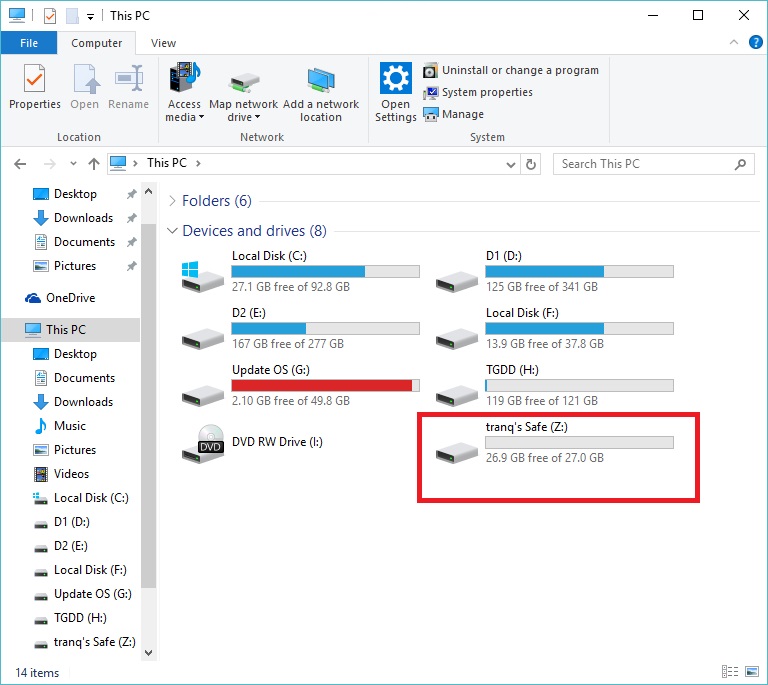768x685 pixels.
Task: Click the Properties ribbon icon
Action: click(34, 87)
